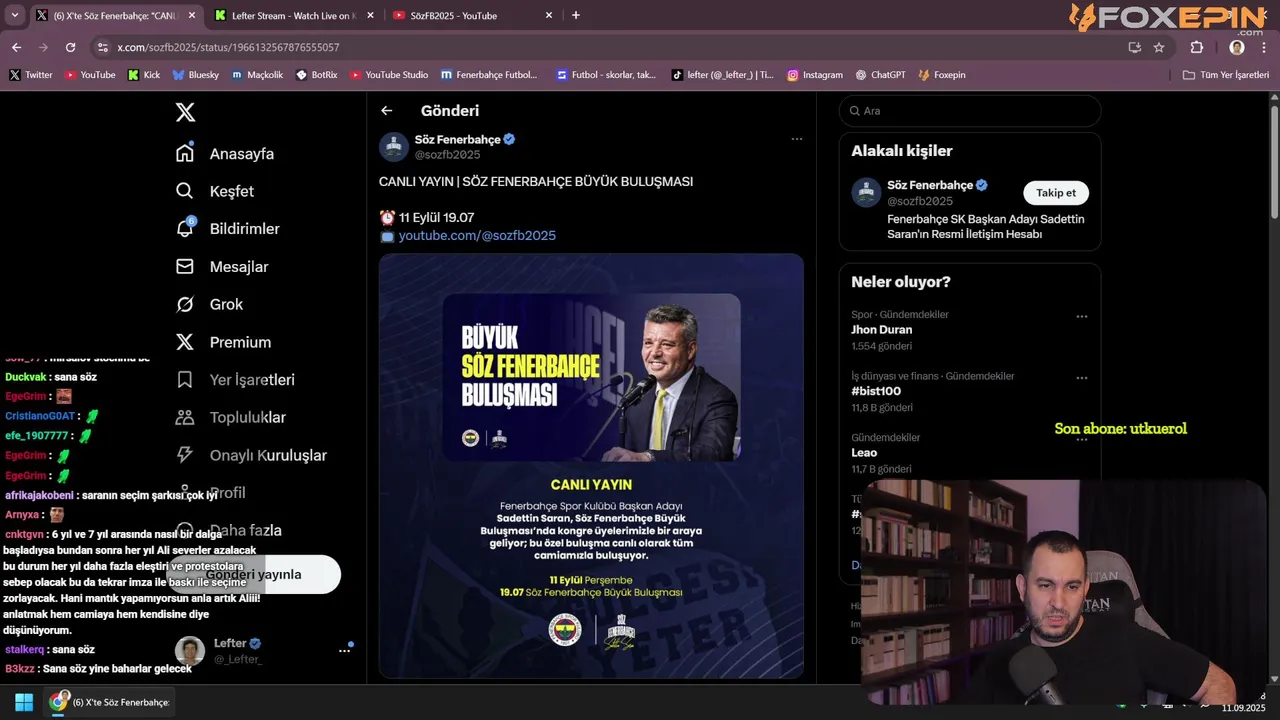
Task: Open Chrome three-dot menu
Action: point(1264,47)
